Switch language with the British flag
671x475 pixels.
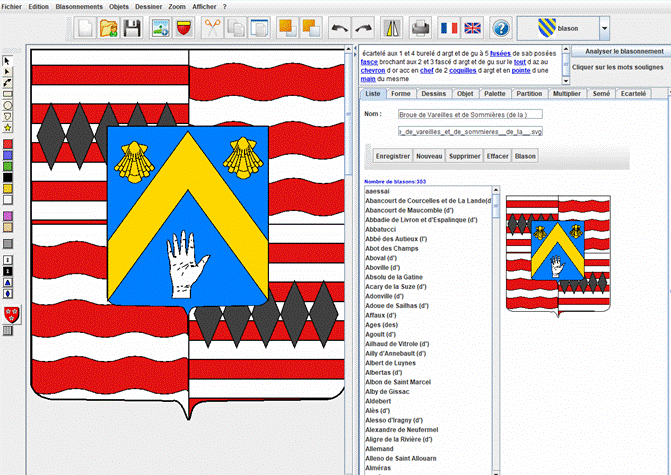(472, 28)
